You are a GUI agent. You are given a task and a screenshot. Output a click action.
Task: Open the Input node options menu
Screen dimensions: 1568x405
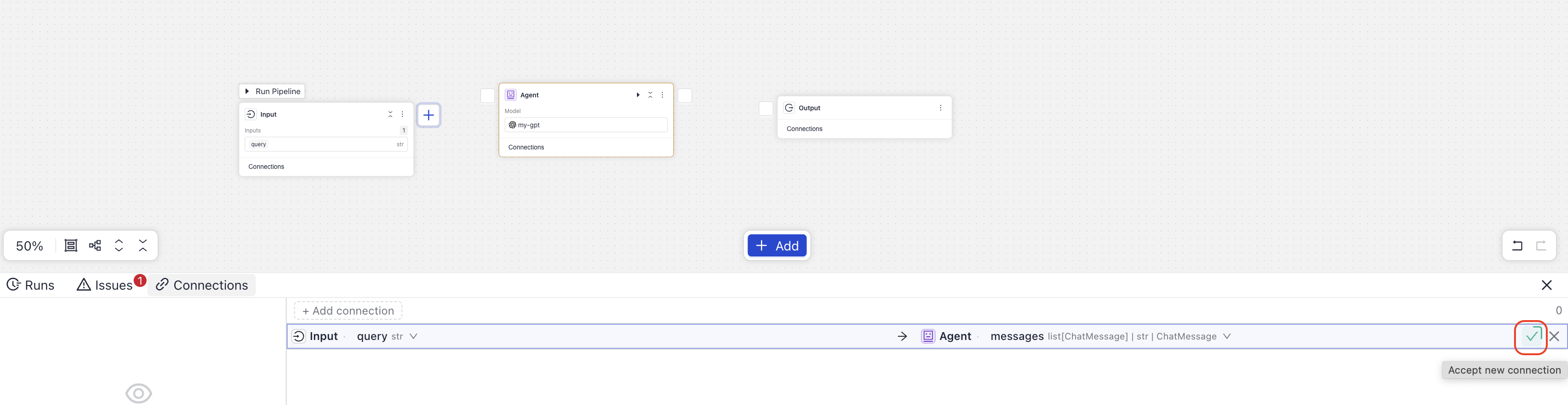coord(402,114)
